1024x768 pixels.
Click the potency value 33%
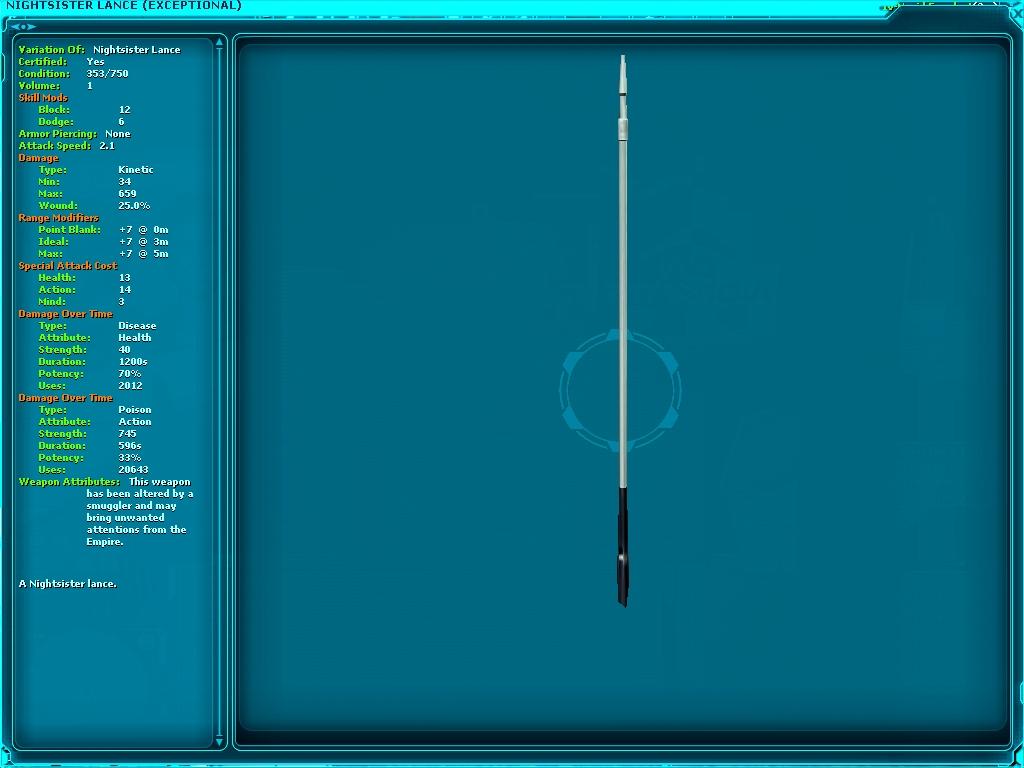tap(130, 458)
